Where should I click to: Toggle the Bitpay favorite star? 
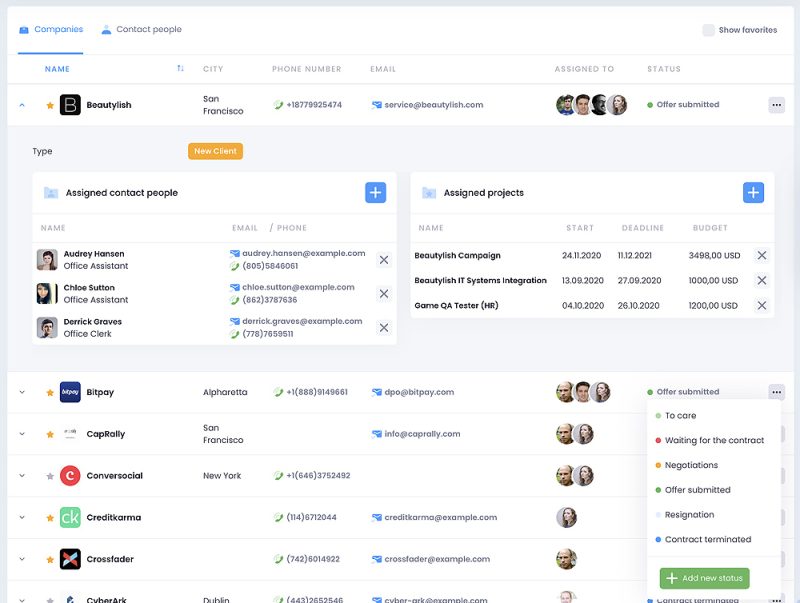50,393
